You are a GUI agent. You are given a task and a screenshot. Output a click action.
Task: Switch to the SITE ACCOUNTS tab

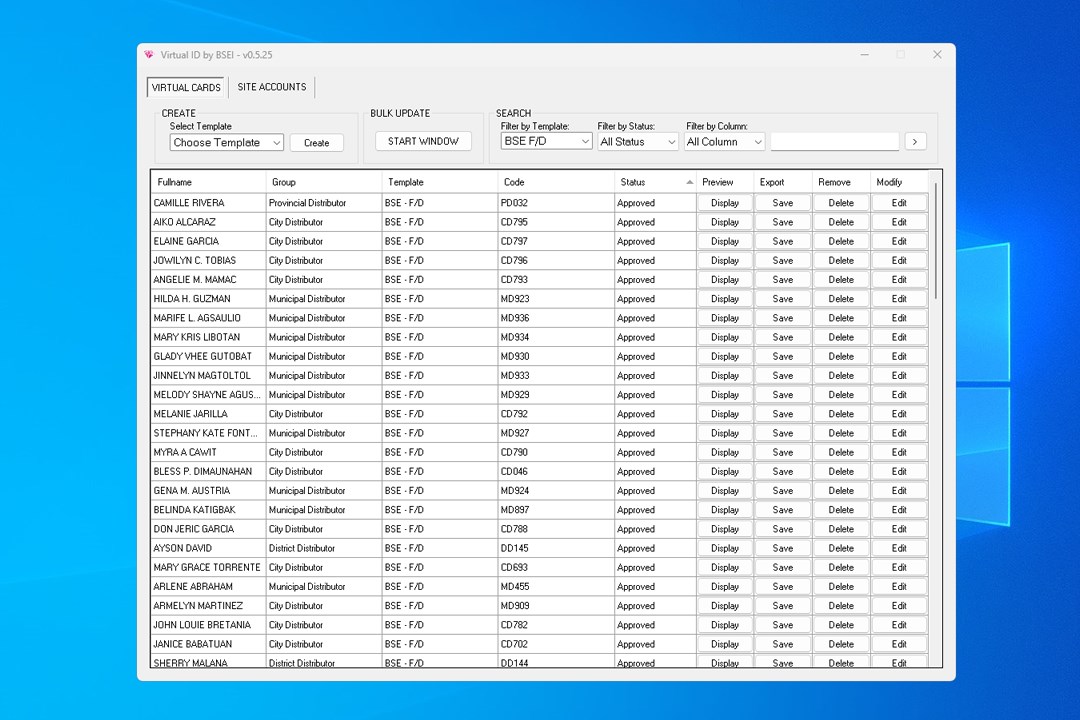pos(272,87)
